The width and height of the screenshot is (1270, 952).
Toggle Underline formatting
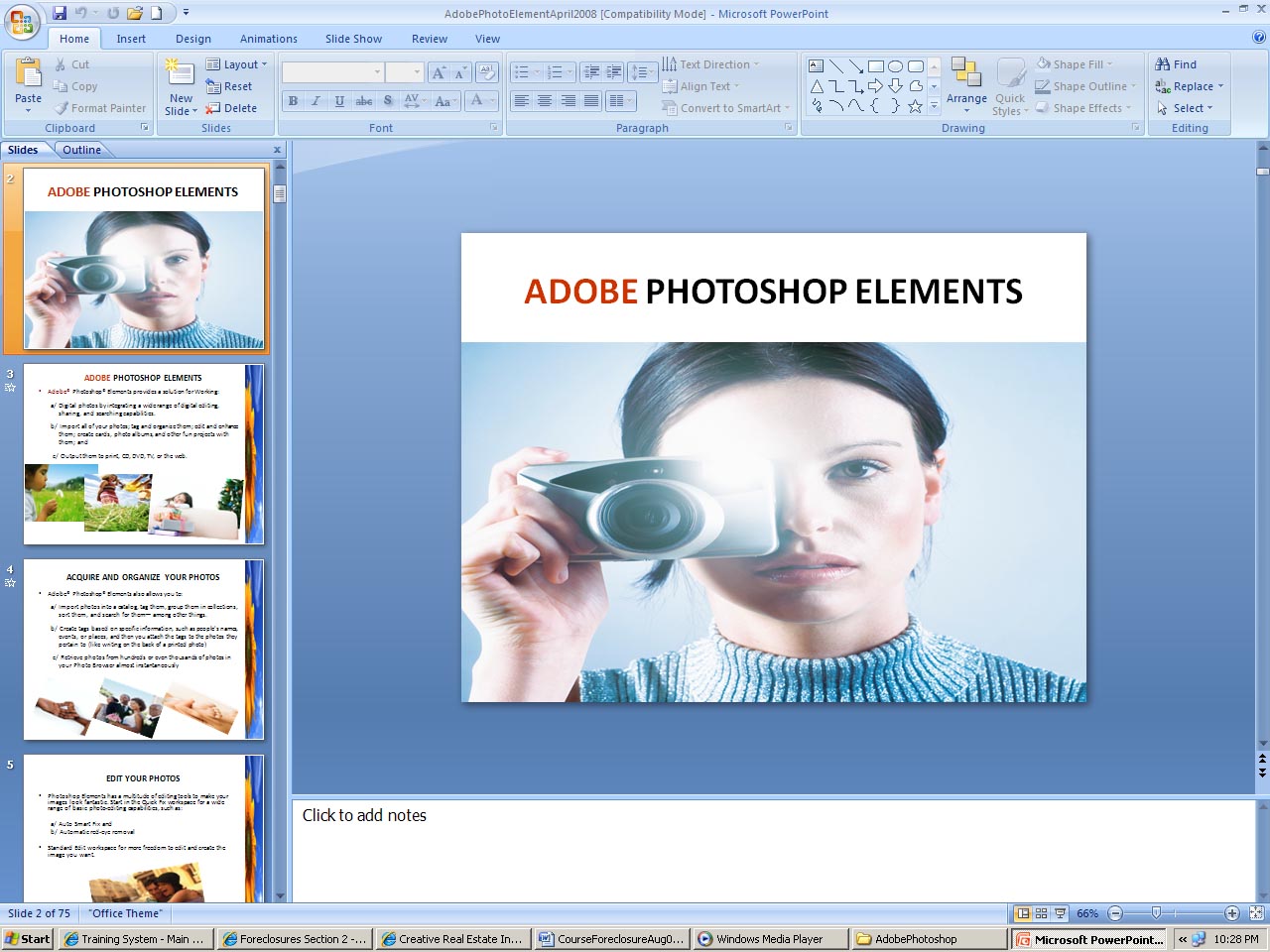[340, 101]
